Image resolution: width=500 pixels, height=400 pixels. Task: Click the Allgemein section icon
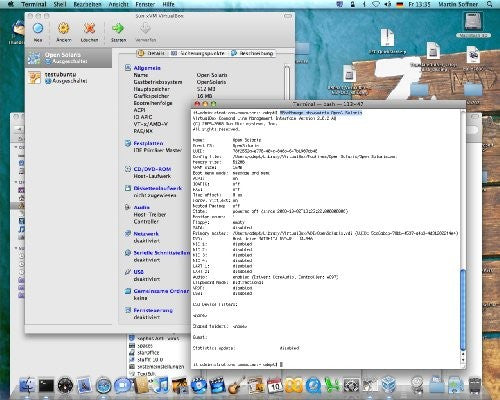click(x=128, y=68)
